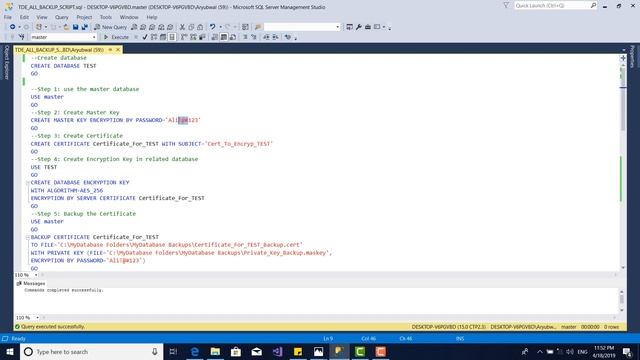Click the Windows Start button

click(x=10, y=351)
